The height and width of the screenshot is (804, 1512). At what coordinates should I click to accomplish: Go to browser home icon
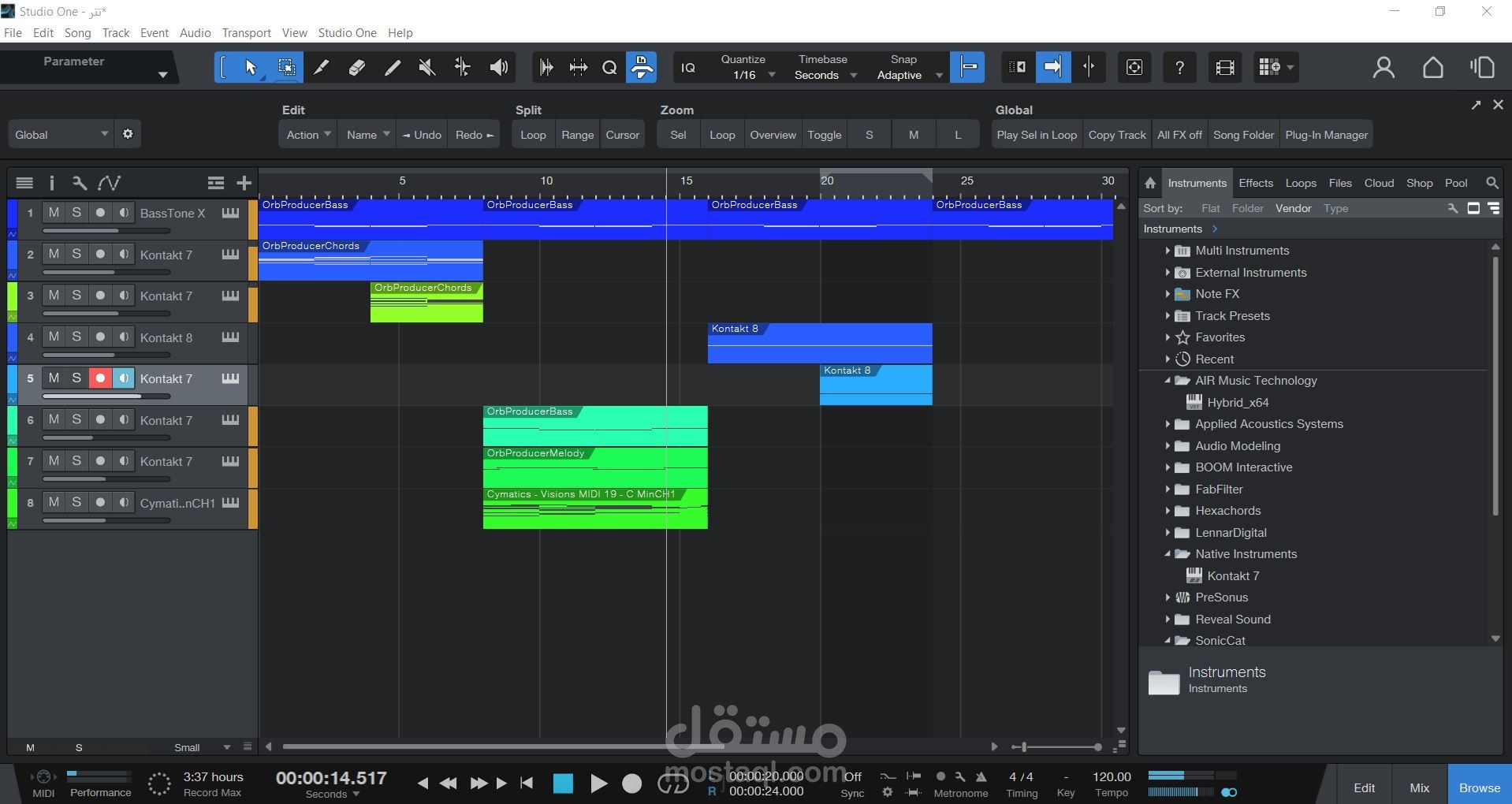point(1150,183)
